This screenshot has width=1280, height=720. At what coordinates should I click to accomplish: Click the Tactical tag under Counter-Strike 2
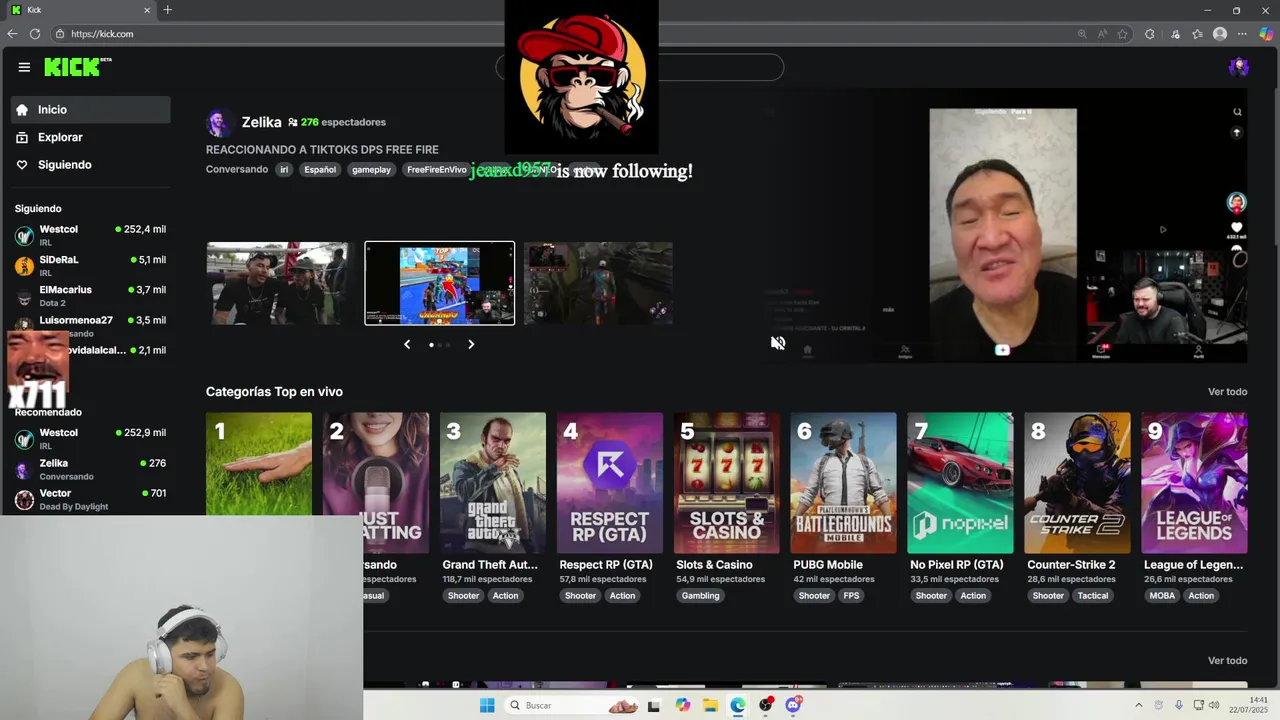(1093, 596)
